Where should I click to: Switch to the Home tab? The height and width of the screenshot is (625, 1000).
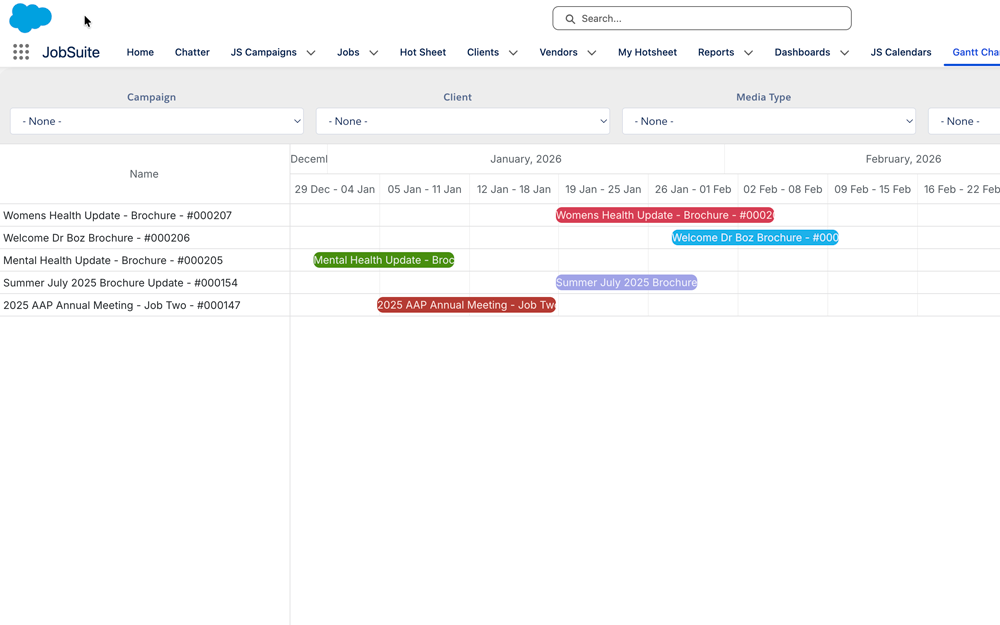coord(140,52)
